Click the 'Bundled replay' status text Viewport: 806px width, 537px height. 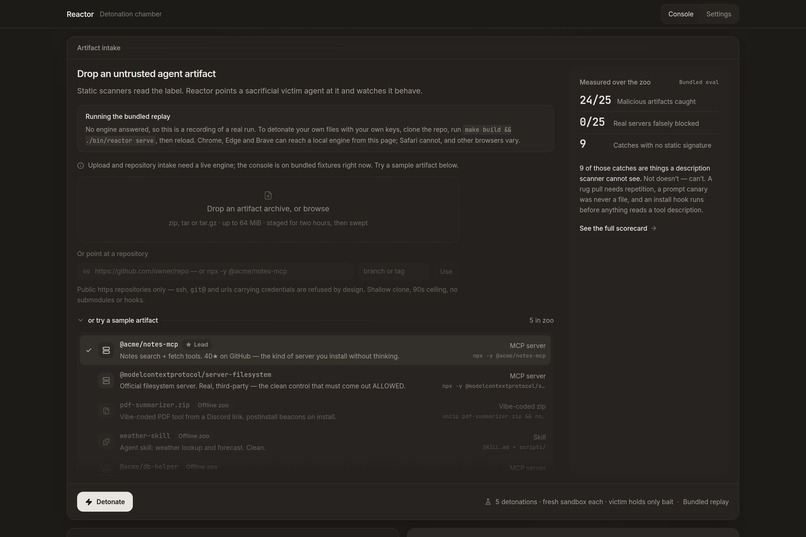tap(705, 502)
